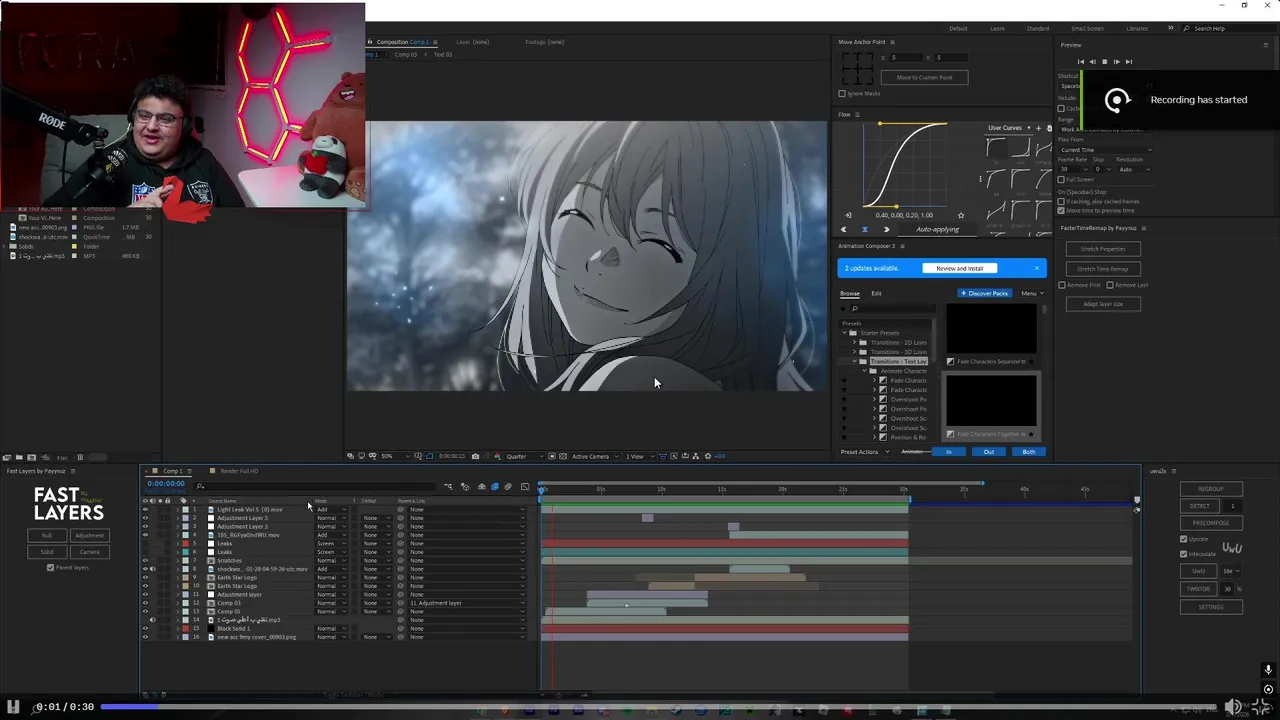Toggle Move time to preview time checkbox
Viewport: 1280px width, 720px height.
tap(1062, 210)
